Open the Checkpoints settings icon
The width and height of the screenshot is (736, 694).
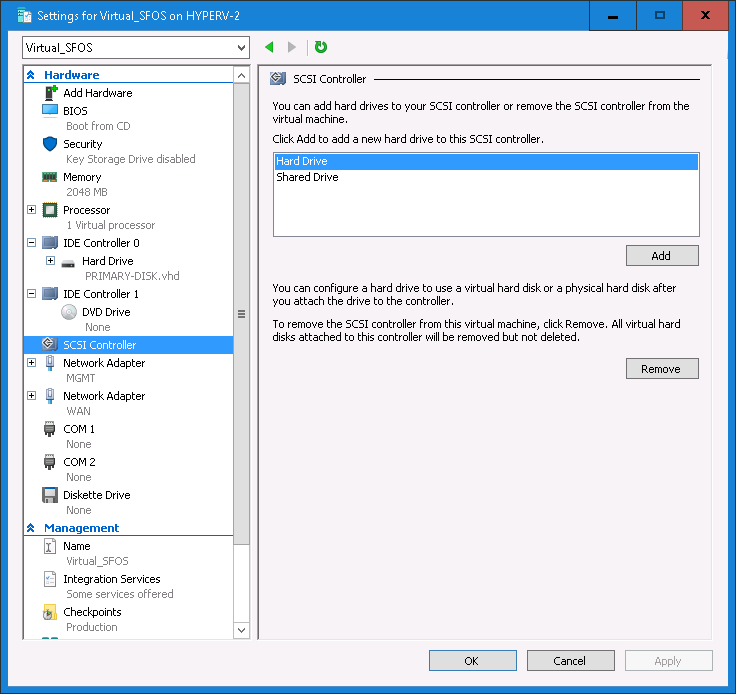(50, 612)
